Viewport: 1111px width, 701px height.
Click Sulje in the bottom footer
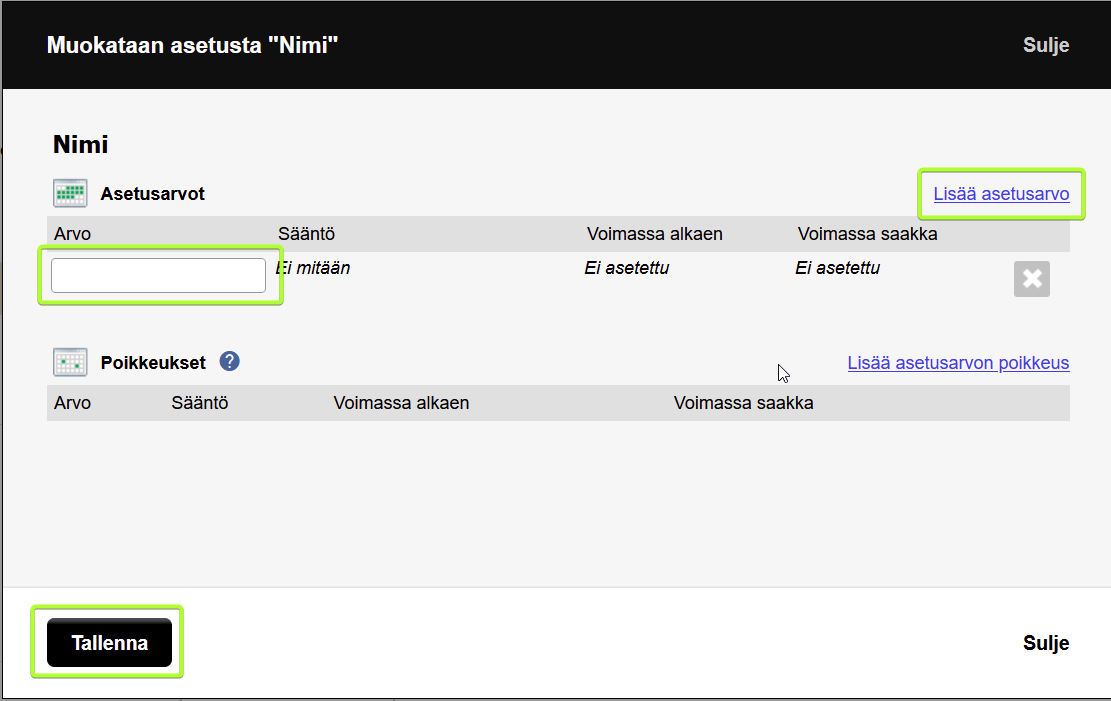1046,643
